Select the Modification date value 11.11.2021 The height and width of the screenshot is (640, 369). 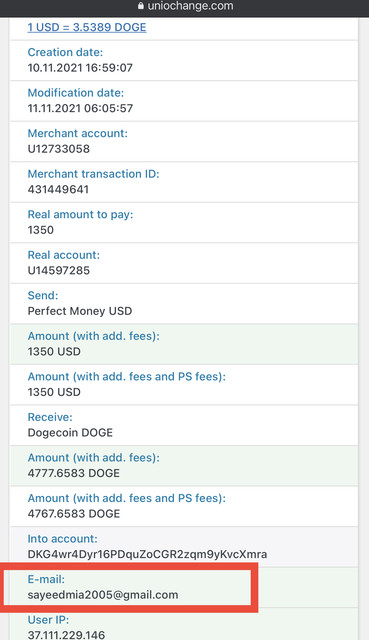[55, 108]
